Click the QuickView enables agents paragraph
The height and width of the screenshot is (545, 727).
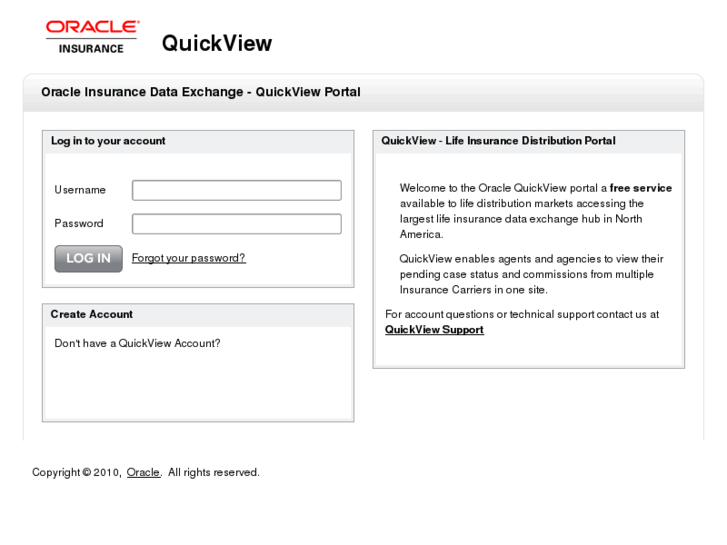point(532,274)
